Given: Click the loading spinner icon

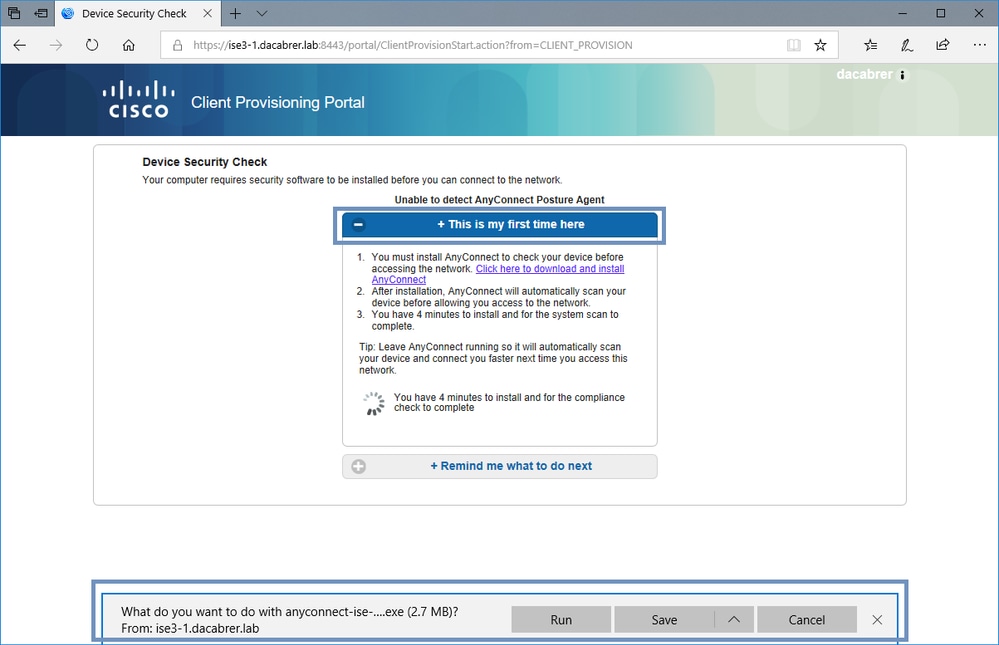Looking at the screenshot, I should click(374, 403).
